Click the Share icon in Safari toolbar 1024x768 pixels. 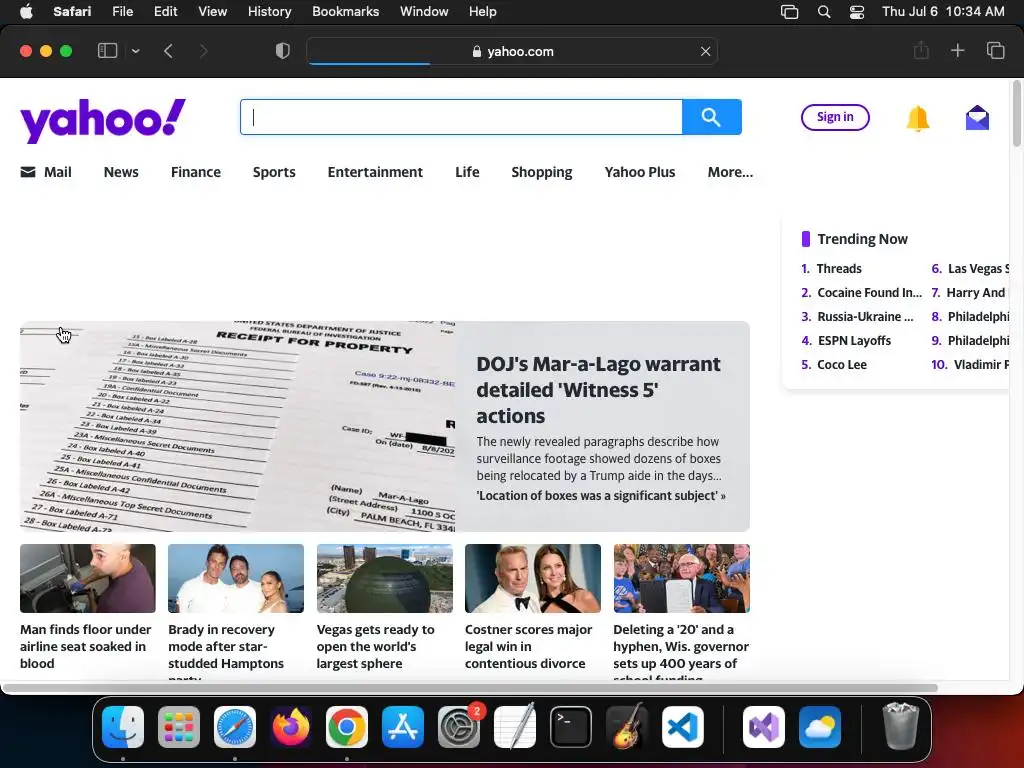(921, 50)
